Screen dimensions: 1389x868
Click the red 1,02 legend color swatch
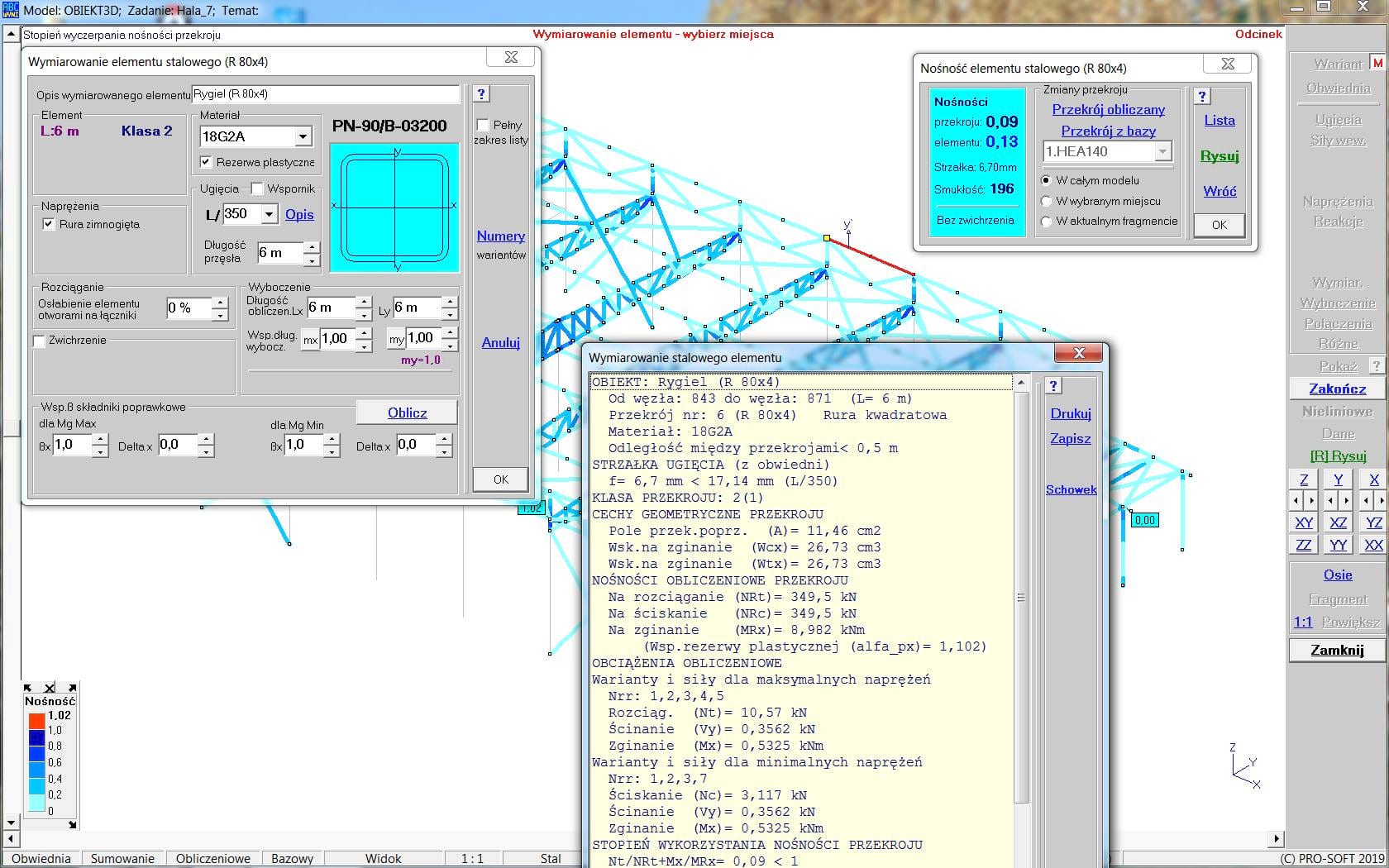tap(36, 720)
